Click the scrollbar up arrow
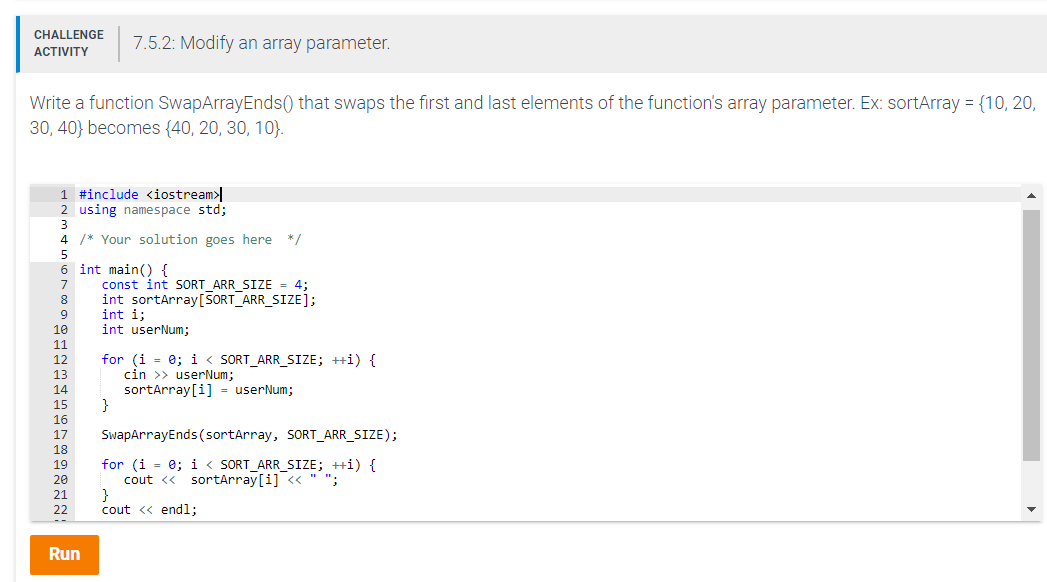Viewport: 1047px width, 582px height. tap(1032, 195)
